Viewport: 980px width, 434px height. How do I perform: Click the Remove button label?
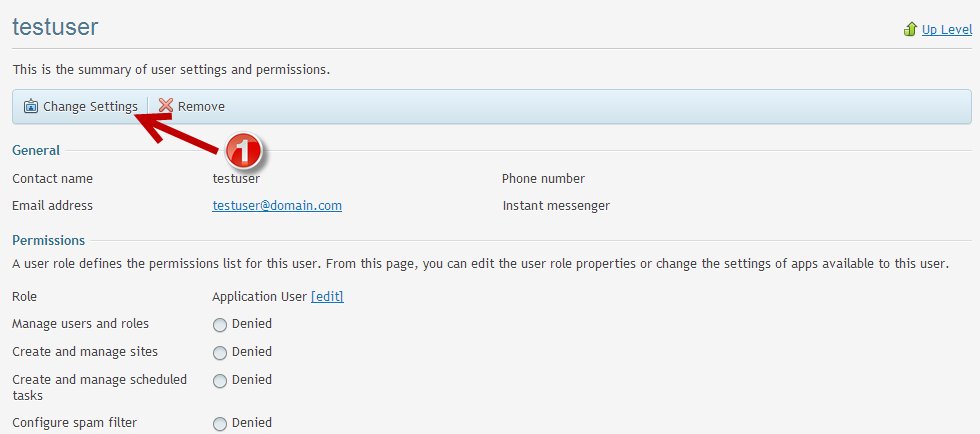tap(201, 106)
